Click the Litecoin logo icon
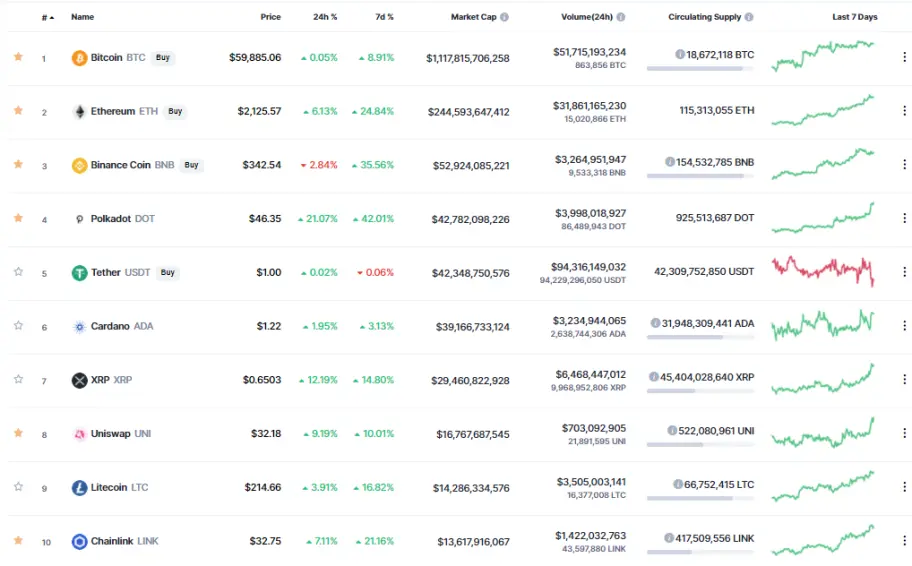The image size is (912, 566). [79, 487]
